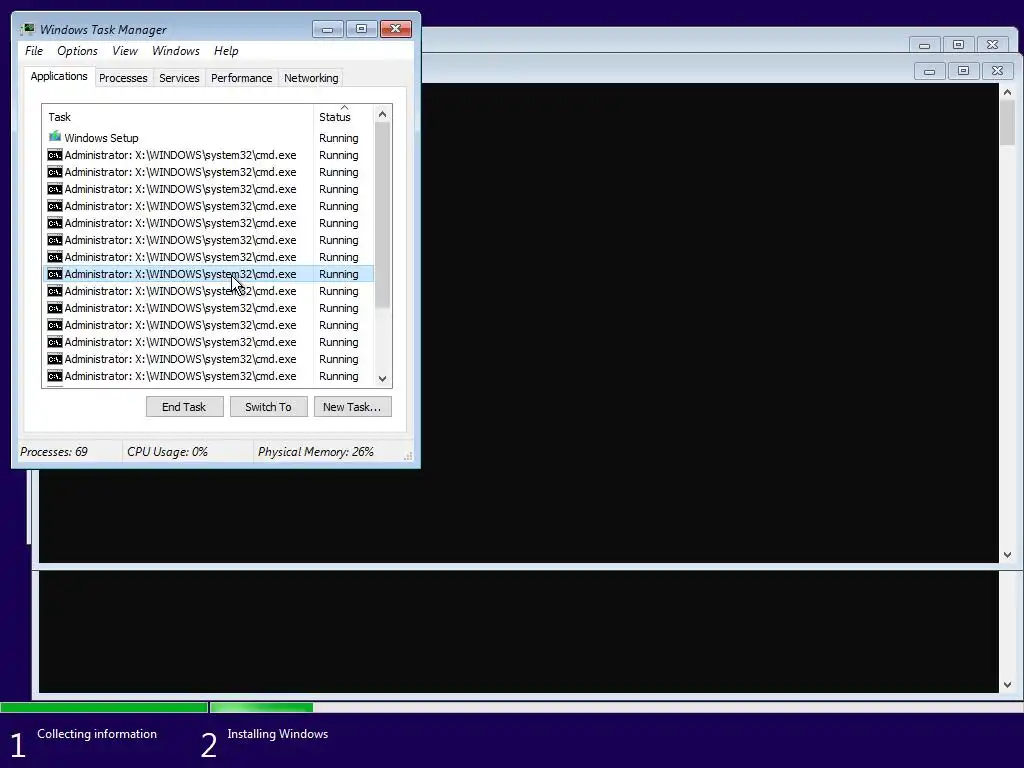This screenshot has width=1024, height=768.
Task: Click the Task Manager title bar icon
Action: (27, 29)
